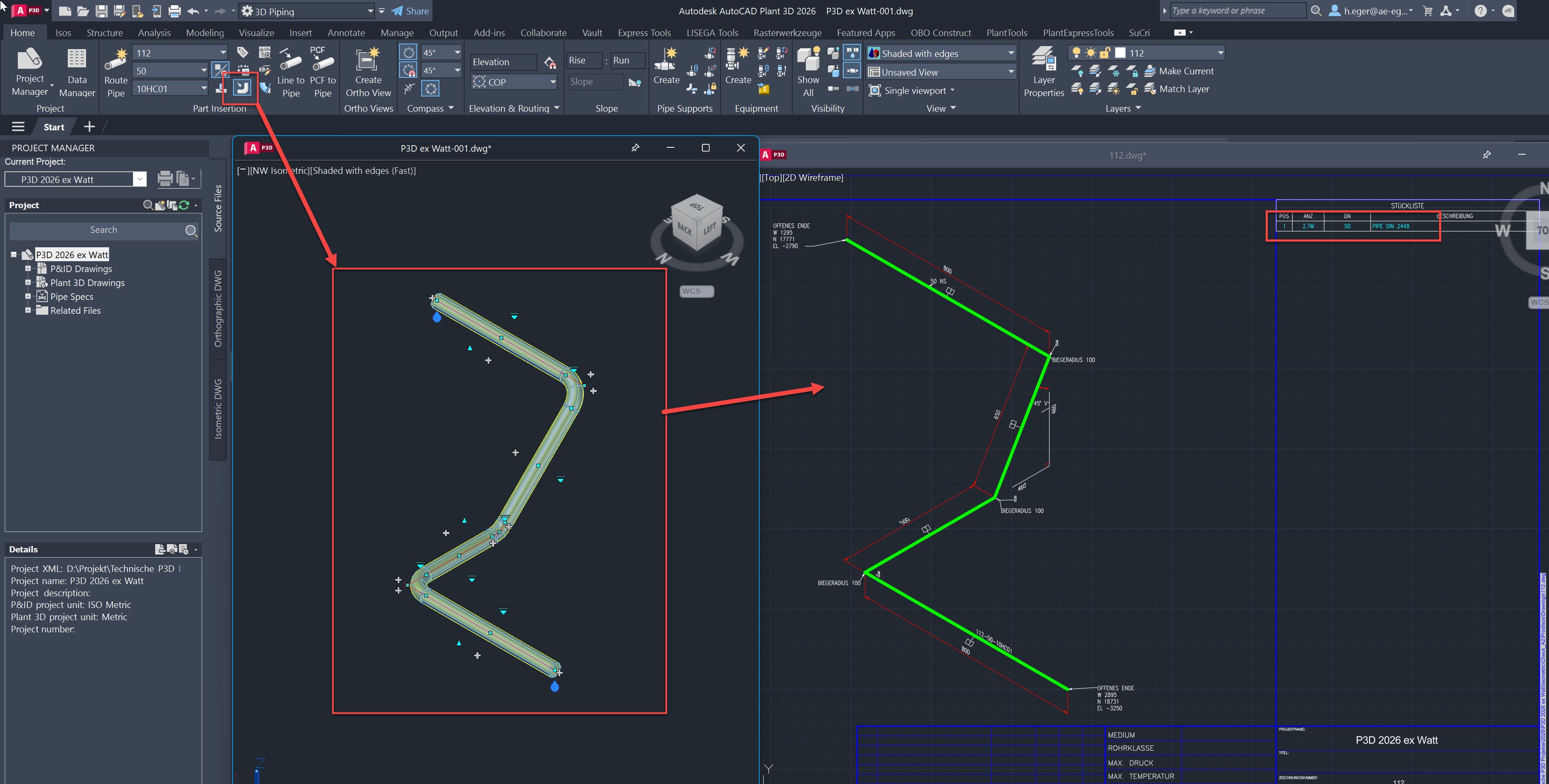Click the Plot printer icon in title bar
Image resolution: width=1549 pixels, height=784 pixels.
174,11
